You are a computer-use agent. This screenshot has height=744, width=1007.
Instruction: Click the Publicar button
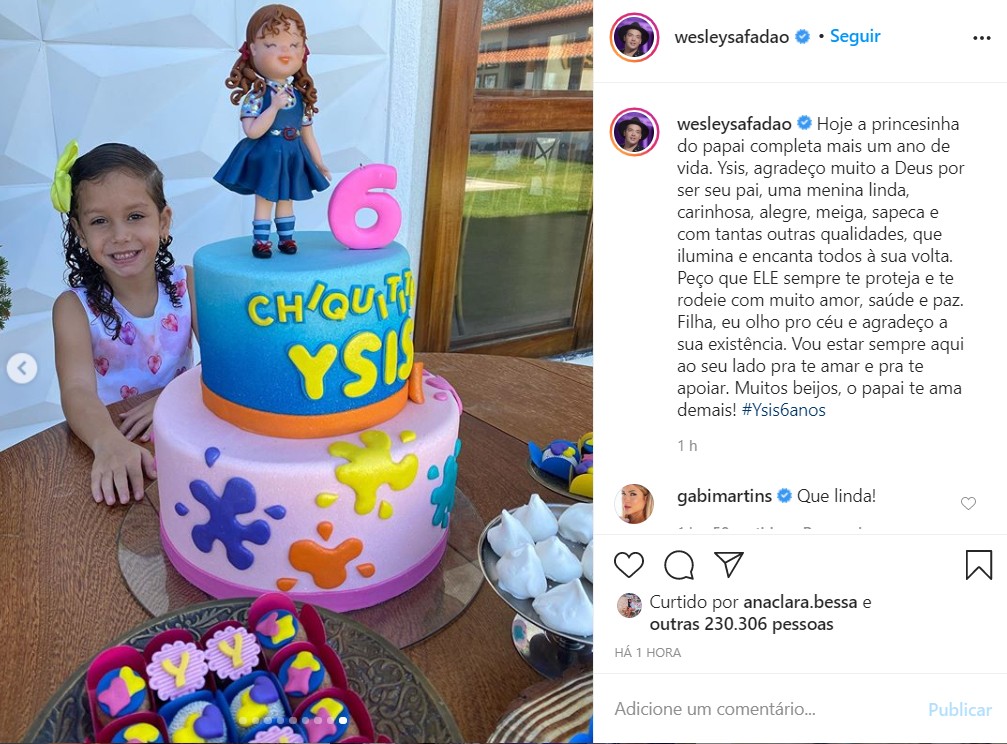[959, 709]
